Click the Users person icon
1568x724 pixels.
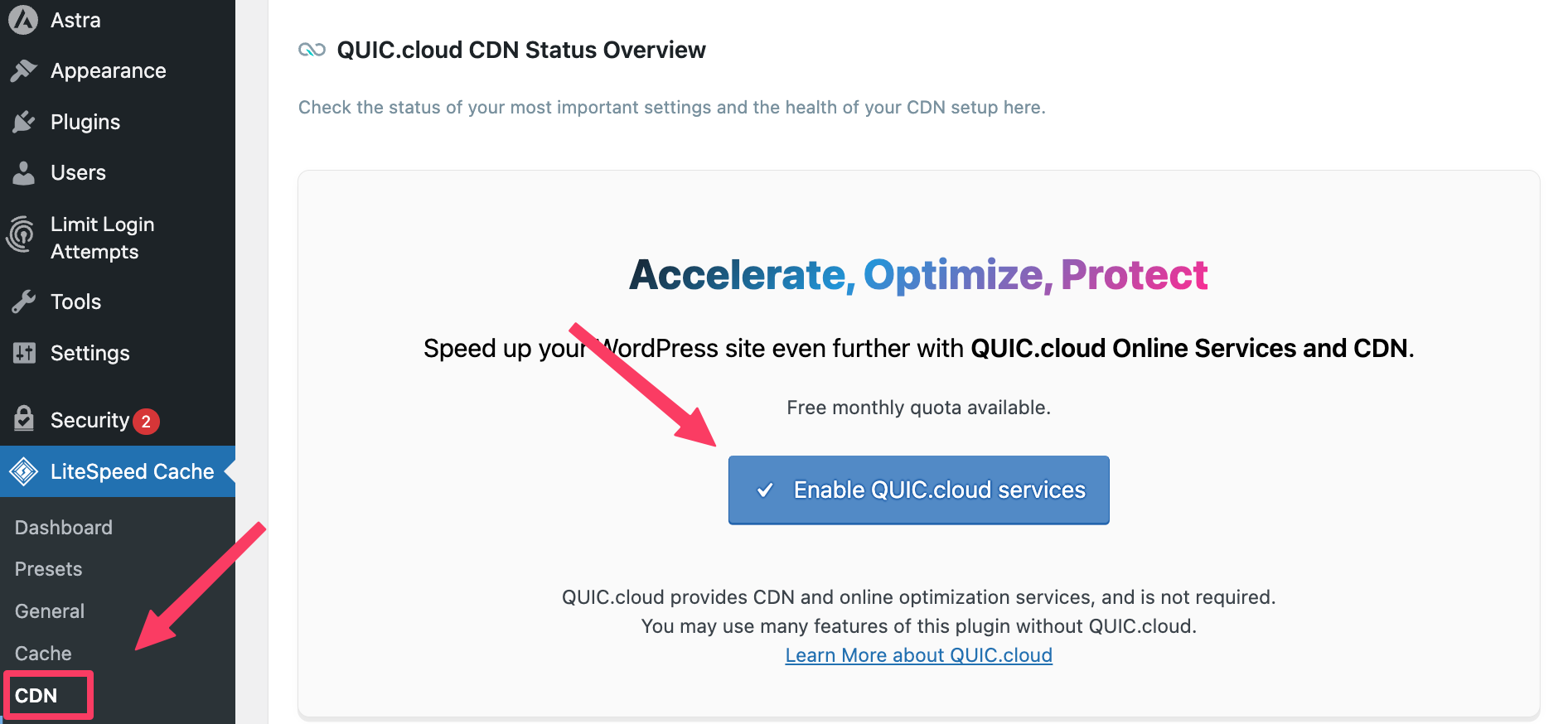[x=24, y=172]
